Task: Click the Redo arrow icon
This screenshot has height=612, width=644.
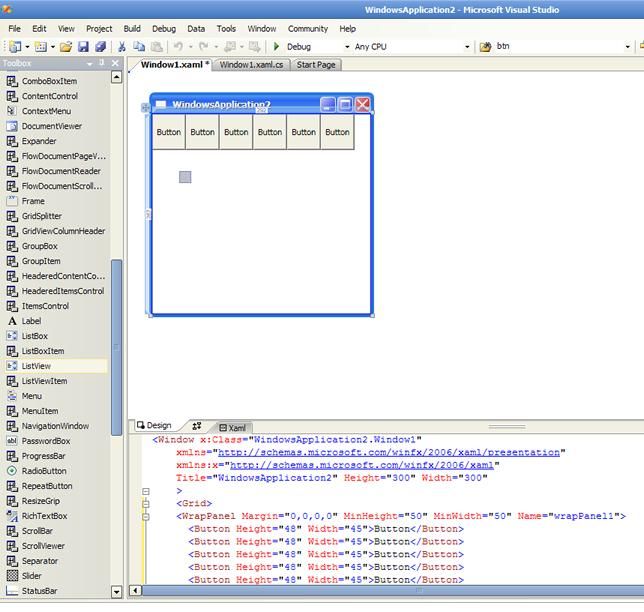Action: pyautogui.click(x=204, y=46)
